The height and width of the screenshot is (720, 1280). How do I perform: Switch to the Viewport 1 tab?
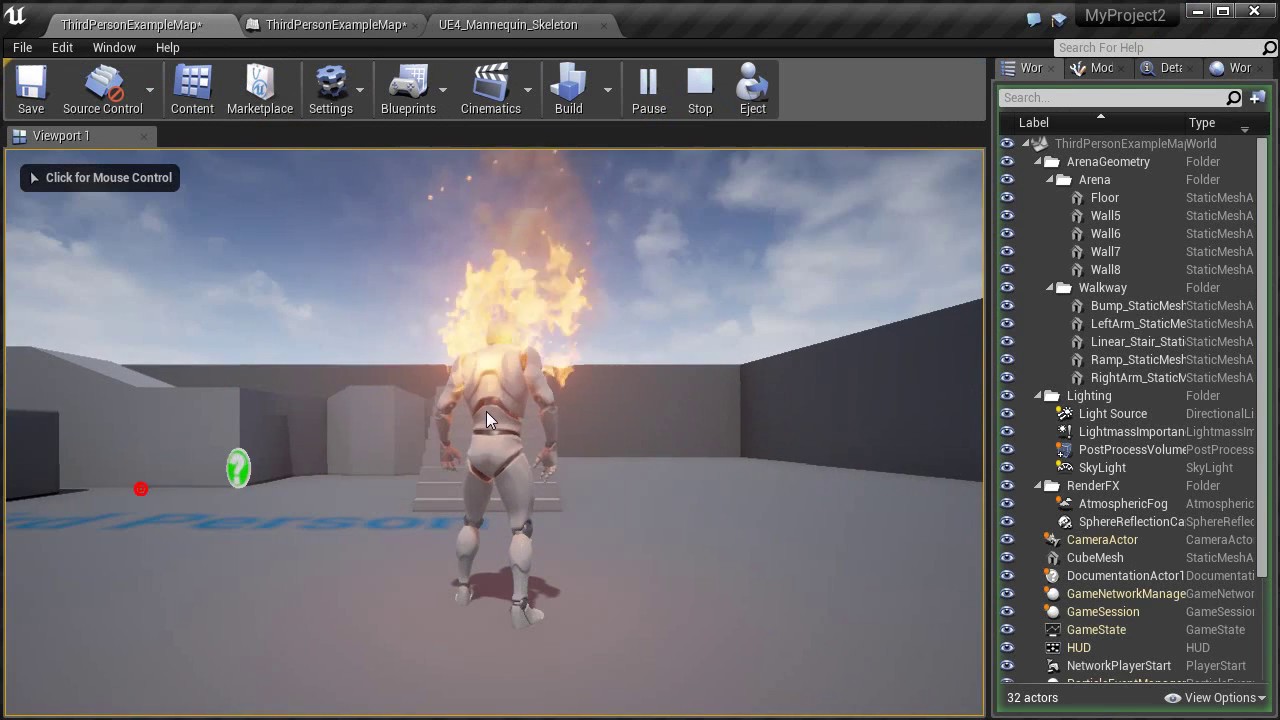[x=60, y=136]
